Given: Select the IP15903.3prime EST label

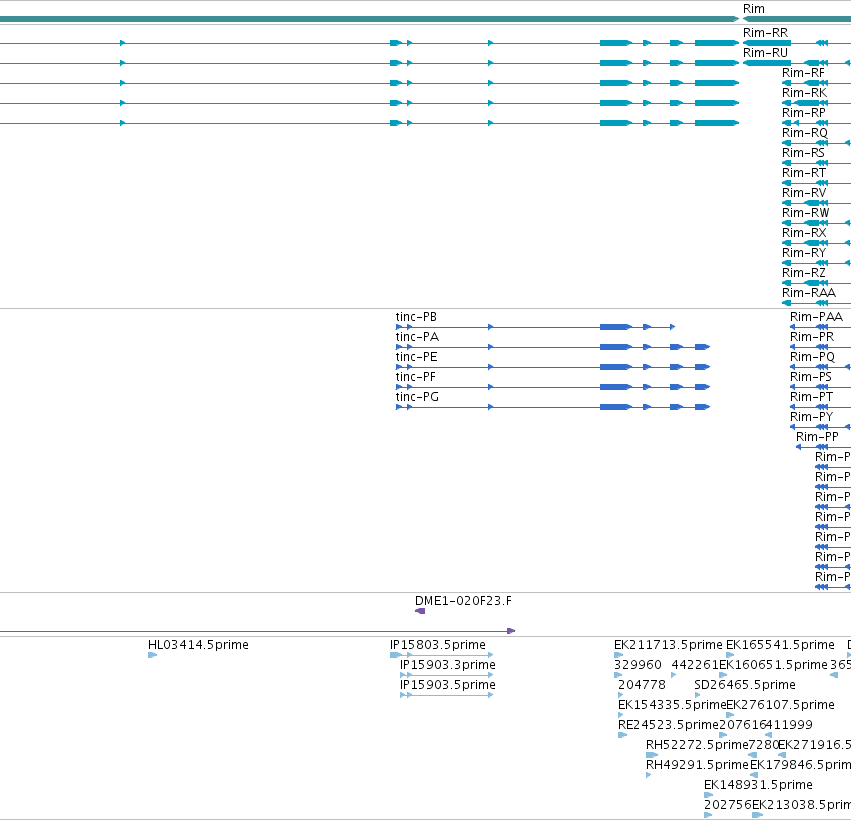Looking at the screenshot, I should pyautogui.click(x=447, y=665).
